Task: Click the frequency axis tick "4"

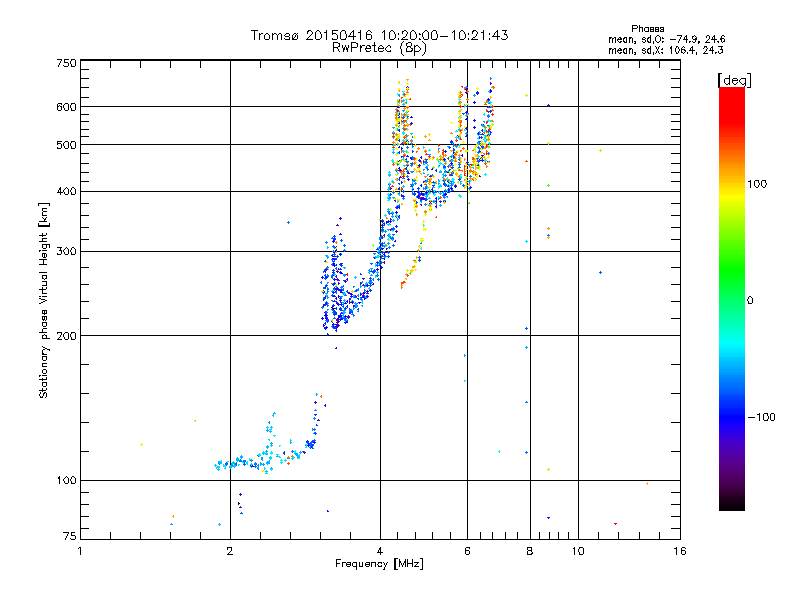Action: [380, 551]
